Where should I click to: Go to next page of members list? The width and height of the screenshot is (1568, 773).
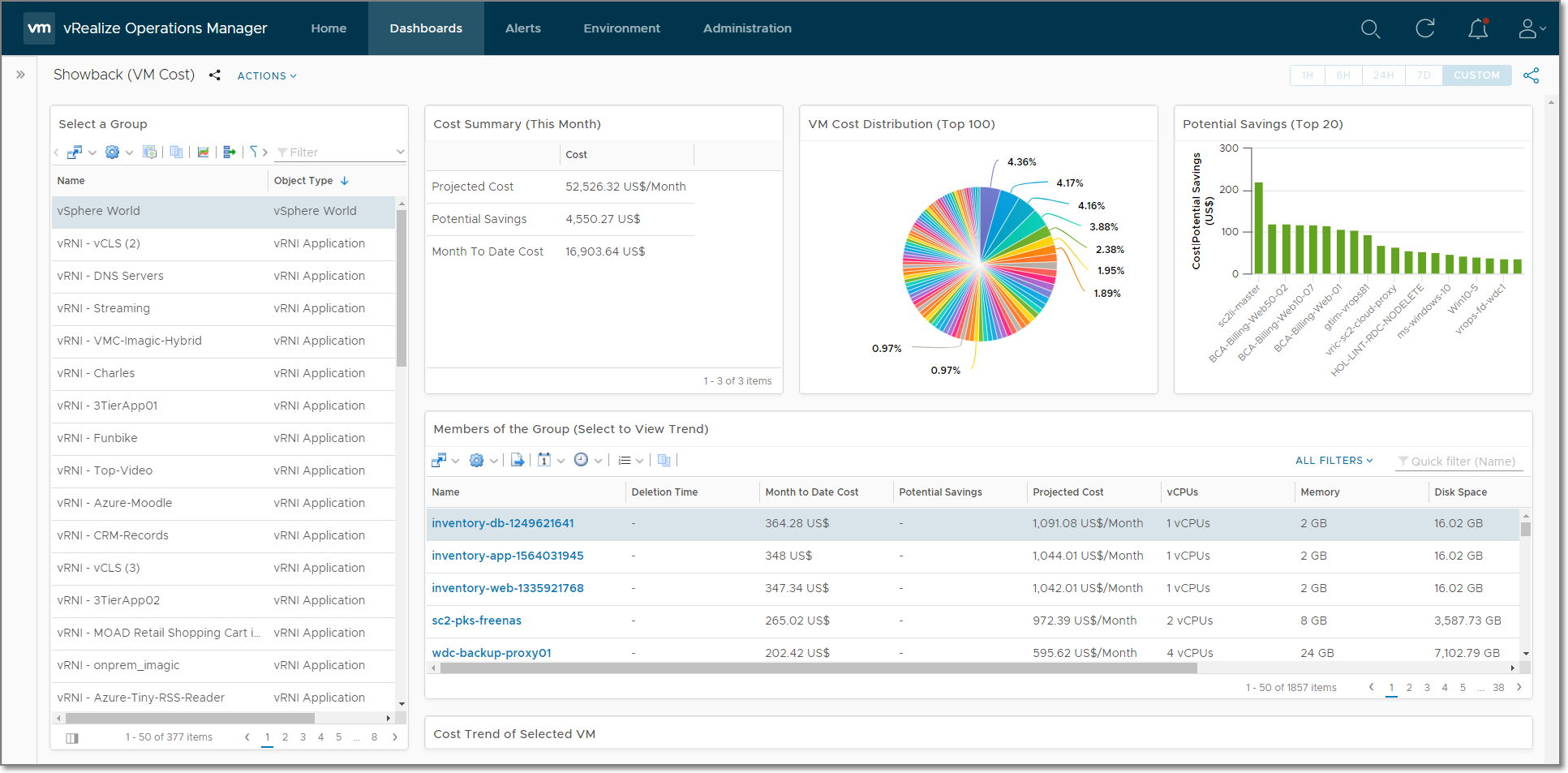[1519, 688]
